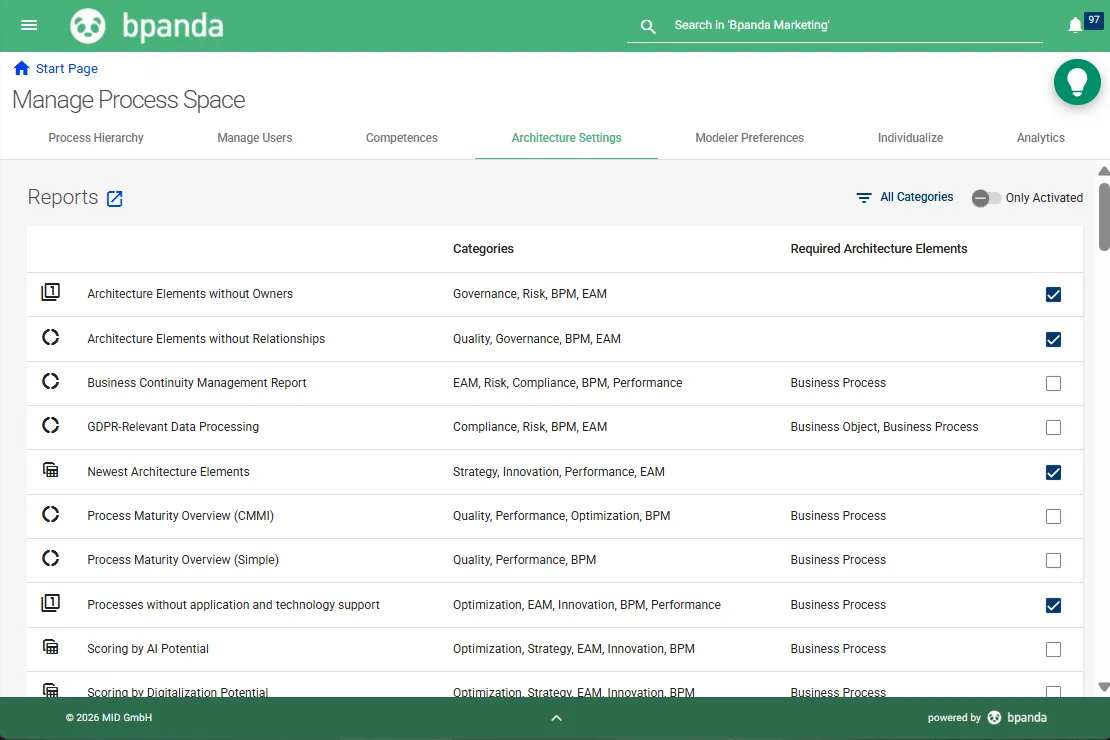This screenshot has width=1110, height=740.
Task: Click the Start Page breadcrumb link
Action: (x=66, y=68)
